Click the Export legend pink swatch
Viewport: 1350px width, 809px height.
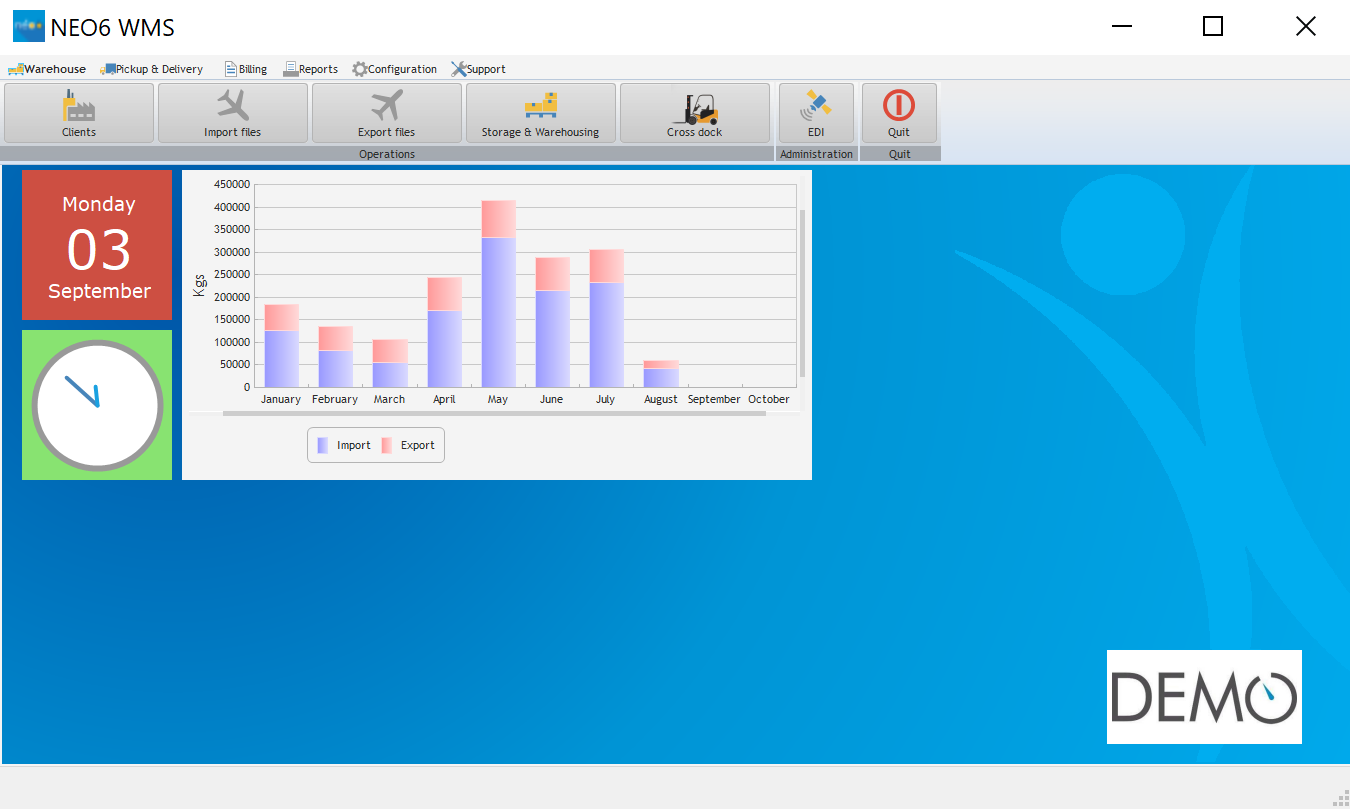(x=386, y=445)
